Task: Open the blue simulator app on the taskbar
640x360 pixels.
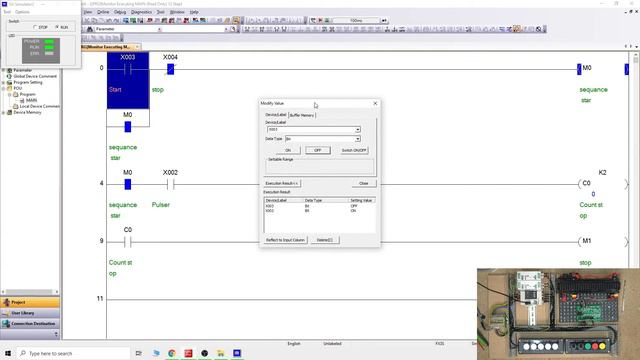Action: click(237, 353)
